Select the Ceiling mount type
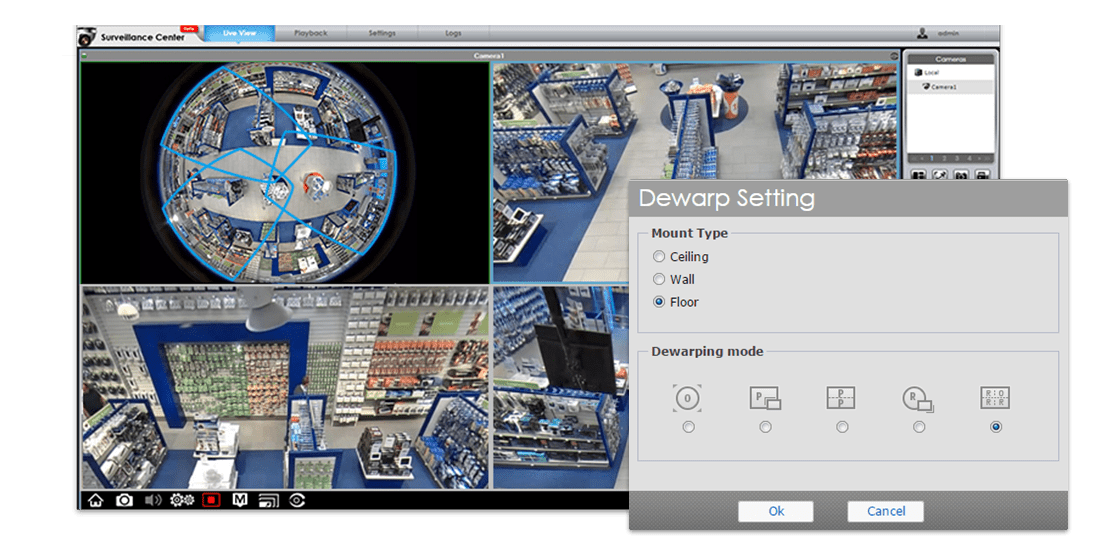 pos(659,257)
